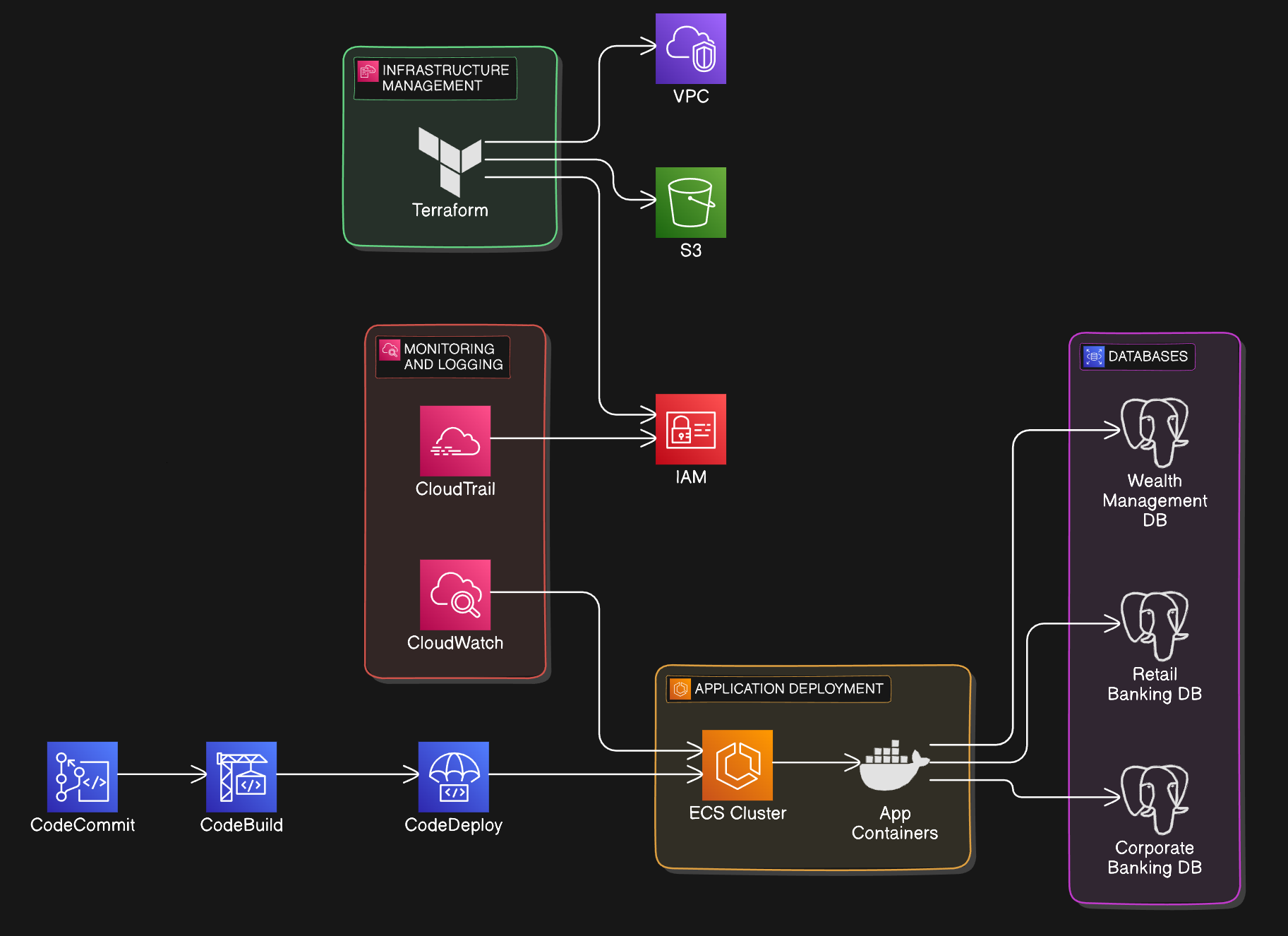This screenshot has width=1288, height=936.
Task: Select the MONITORING AND LOGGING group title
Action: [x=453, y=356]
